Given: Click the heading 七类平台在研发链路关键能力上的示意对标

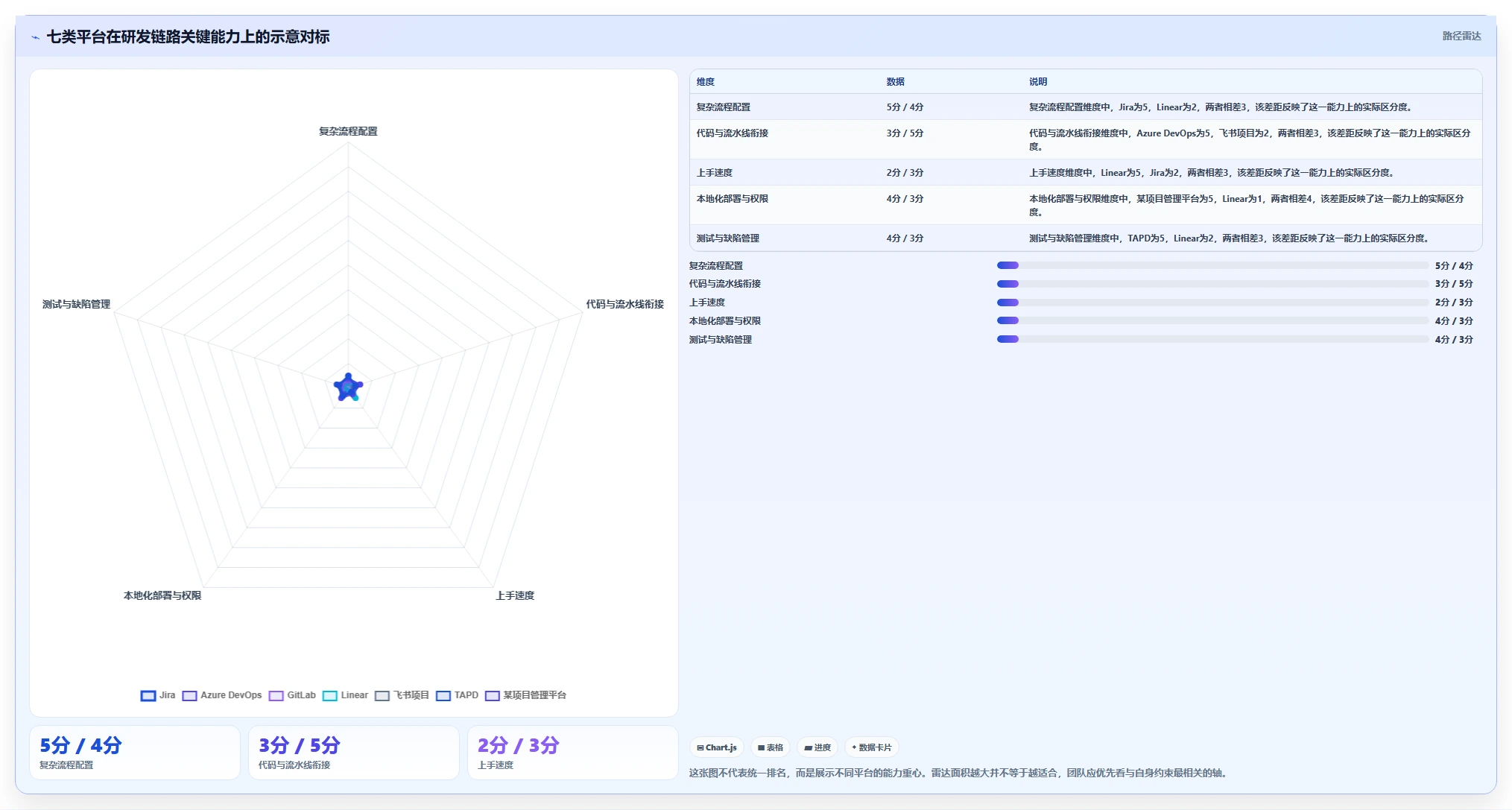Looking at the screenshot, I should [188, 37].
